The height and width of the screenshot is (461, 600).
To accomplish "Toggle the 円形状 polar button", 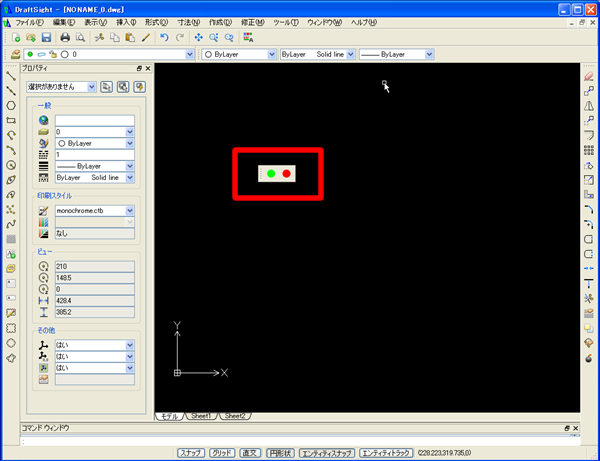I will pos(280,453).
